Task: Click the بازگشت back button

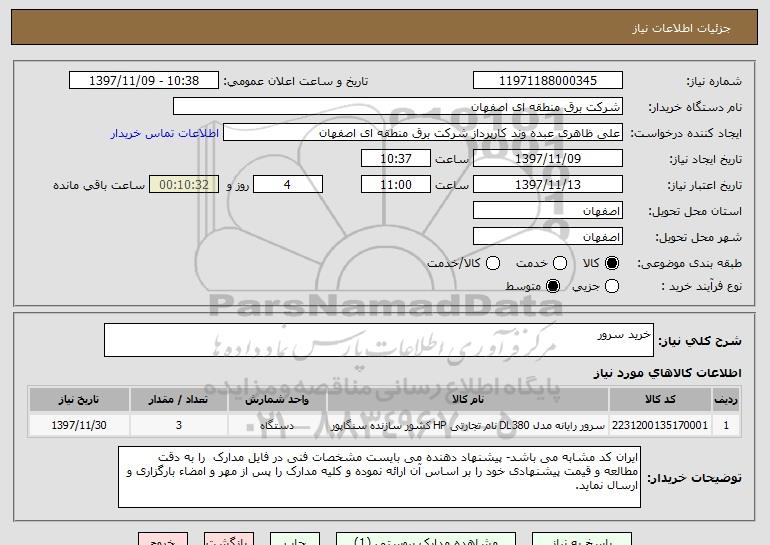Action: click(x=229, y=539)
